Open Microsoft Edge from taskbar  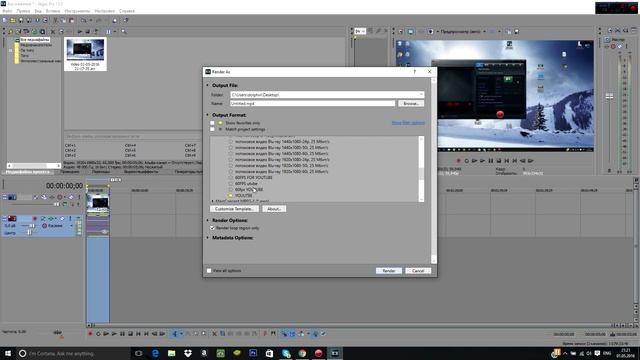click(x=155, y=353)
